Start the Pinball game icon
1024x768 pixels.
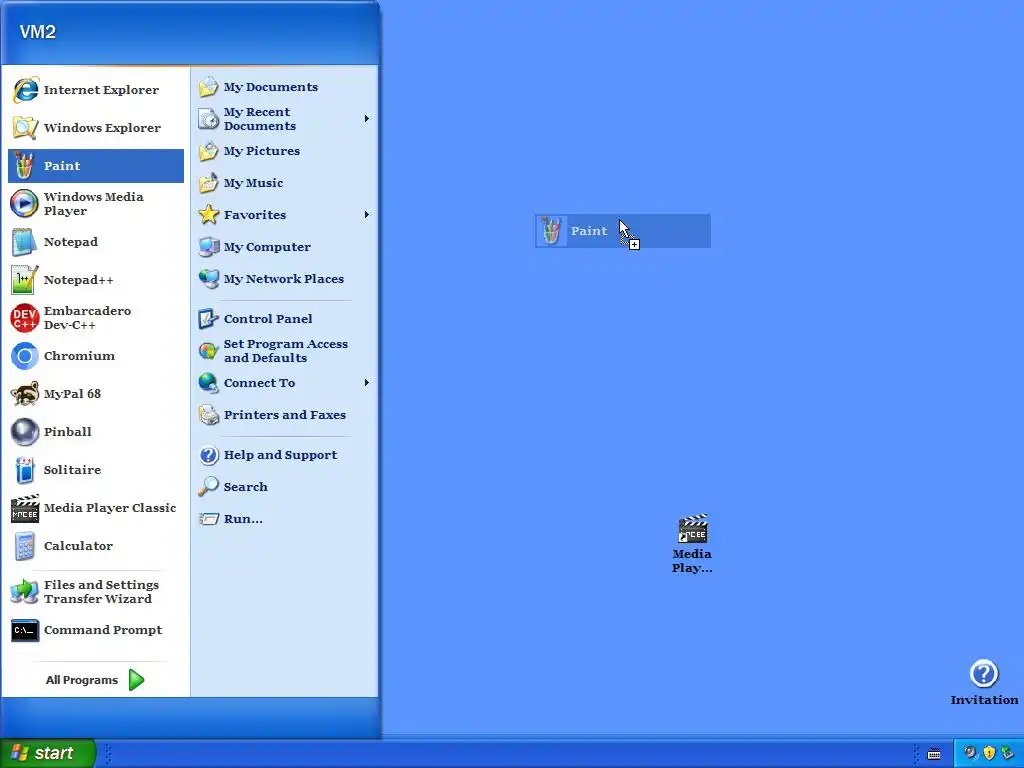[25, 432]
